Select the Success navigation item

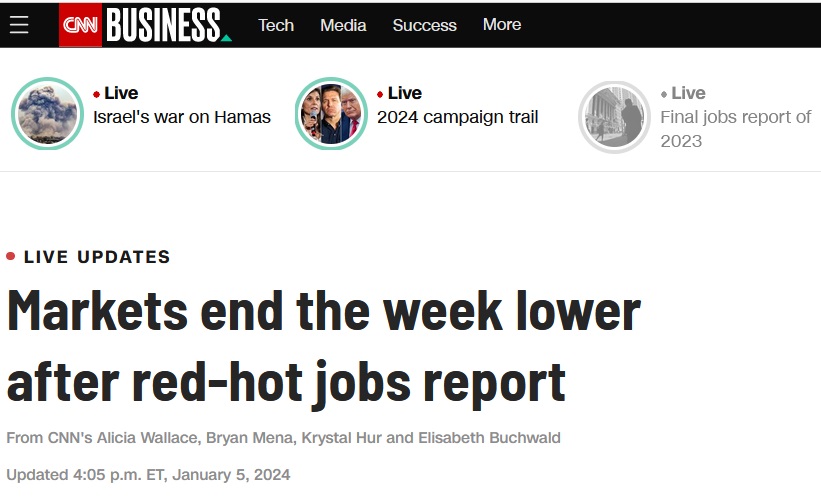424,25
